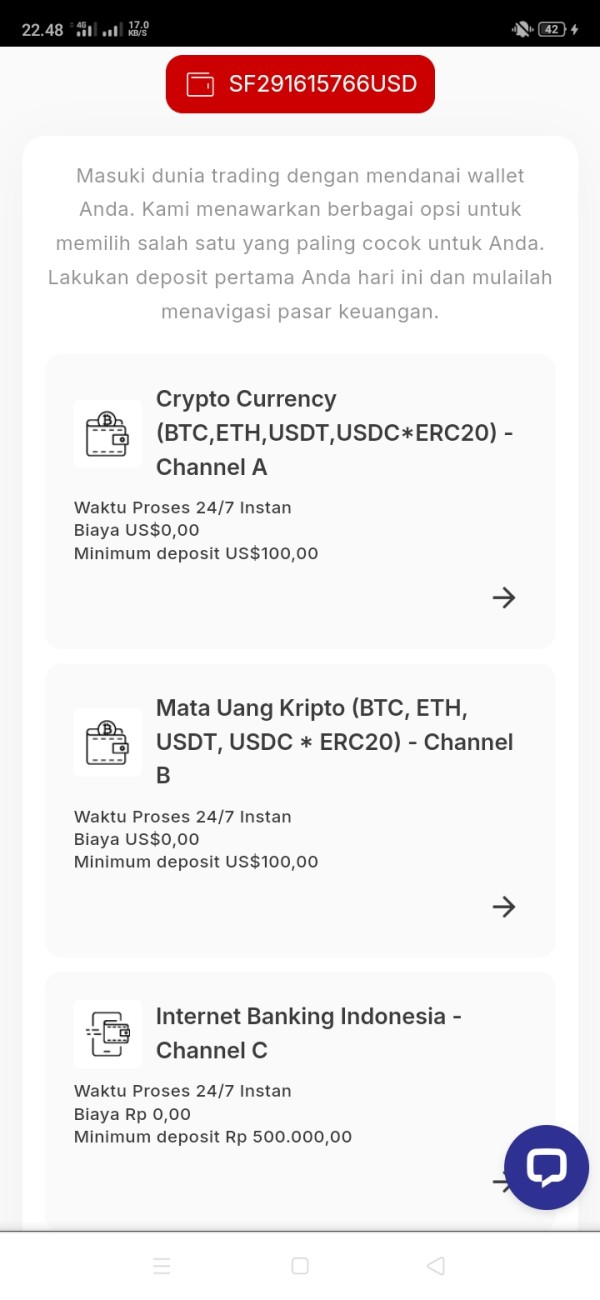The image size is (600, 1300).
Task: Select account SF291615766USD button
Action: pos(300,84)
